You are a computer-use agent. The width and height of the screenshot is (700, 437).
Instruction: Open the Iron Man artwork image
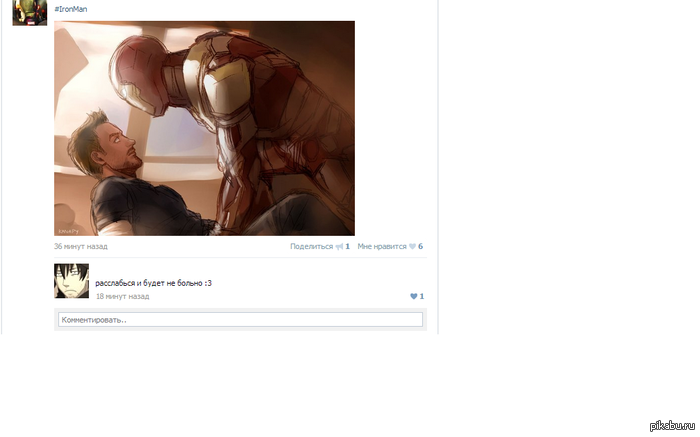click(204, 128)
